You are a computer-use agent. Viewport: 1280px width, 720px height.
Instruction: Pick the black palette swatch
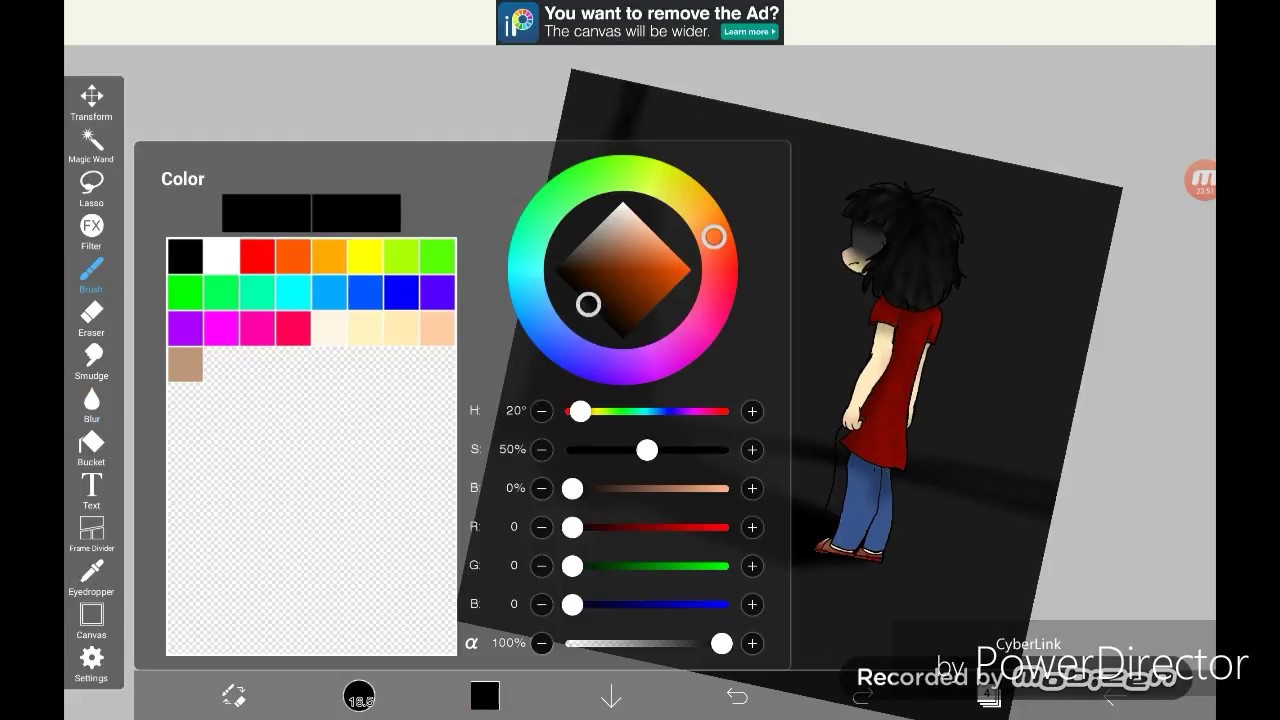(185, 256)
